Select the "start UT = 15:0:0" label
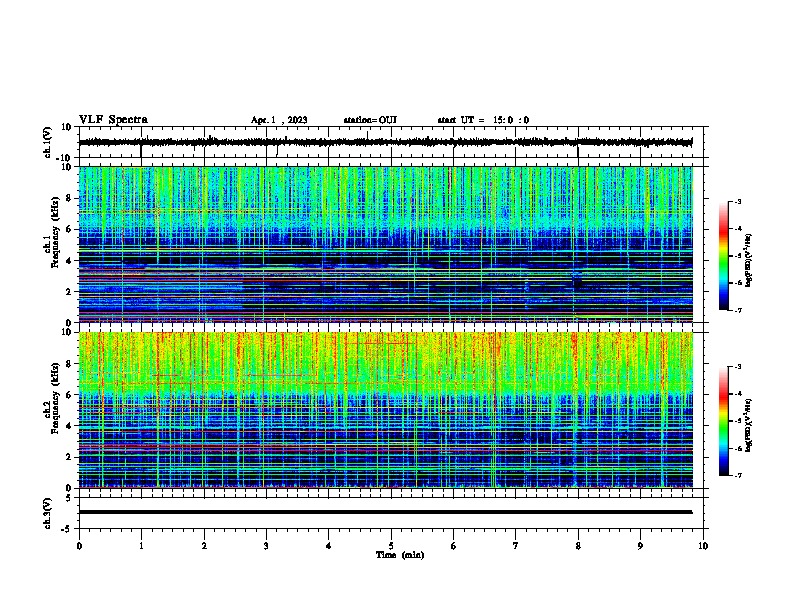The height and width of the screenshot is (612, 792). tap(483, 120)
